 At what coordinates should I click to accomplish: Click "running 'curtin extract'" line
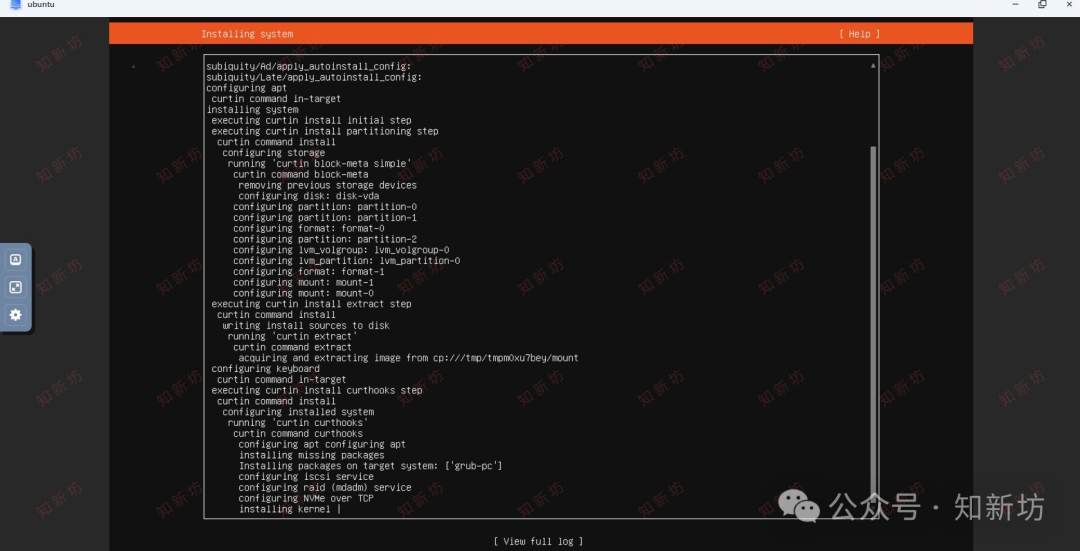coord(293,336)
